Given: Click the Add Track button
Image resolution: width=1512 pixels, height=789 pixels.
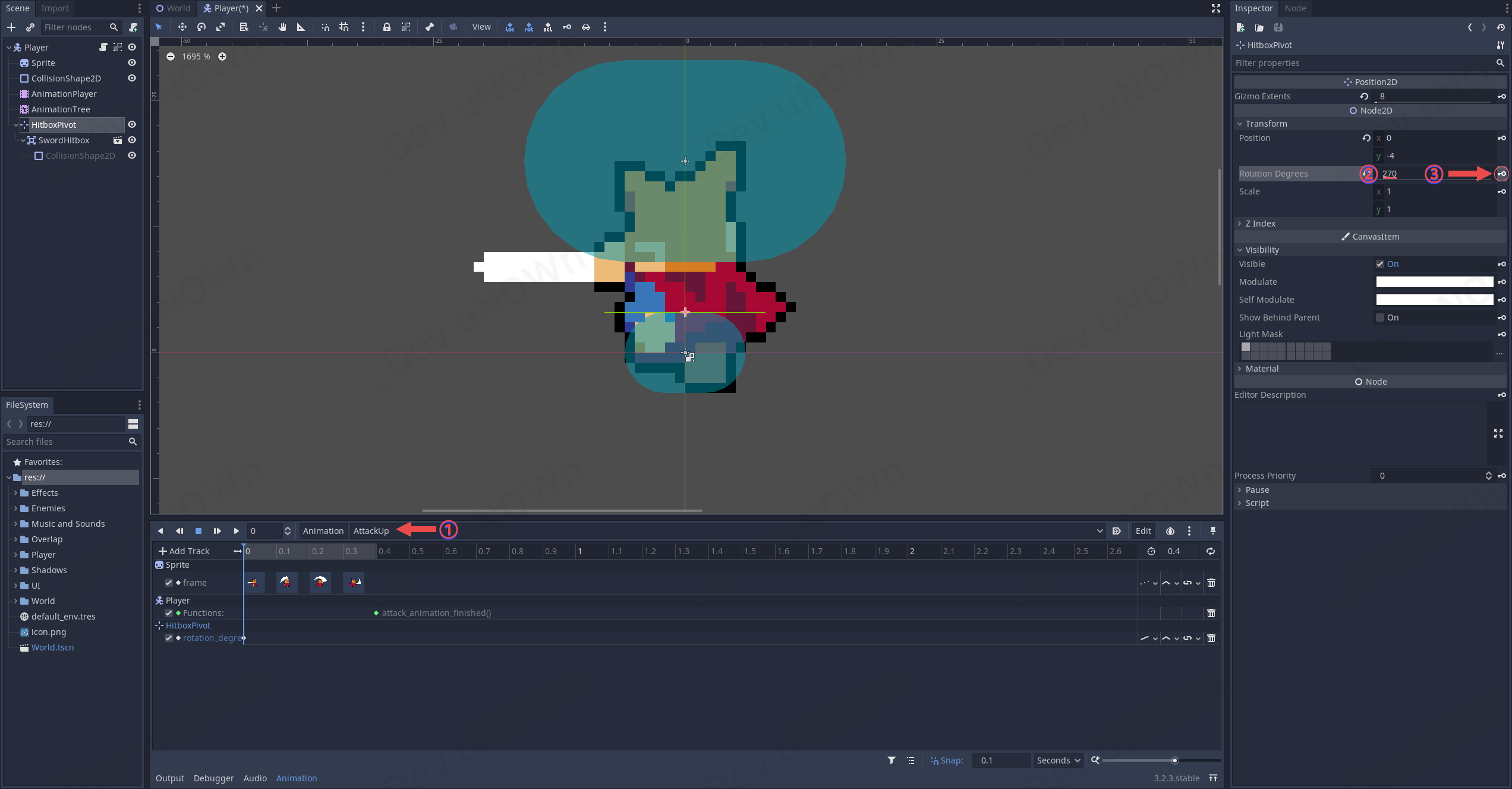Looking at the screenshot, I should (184, 551).
